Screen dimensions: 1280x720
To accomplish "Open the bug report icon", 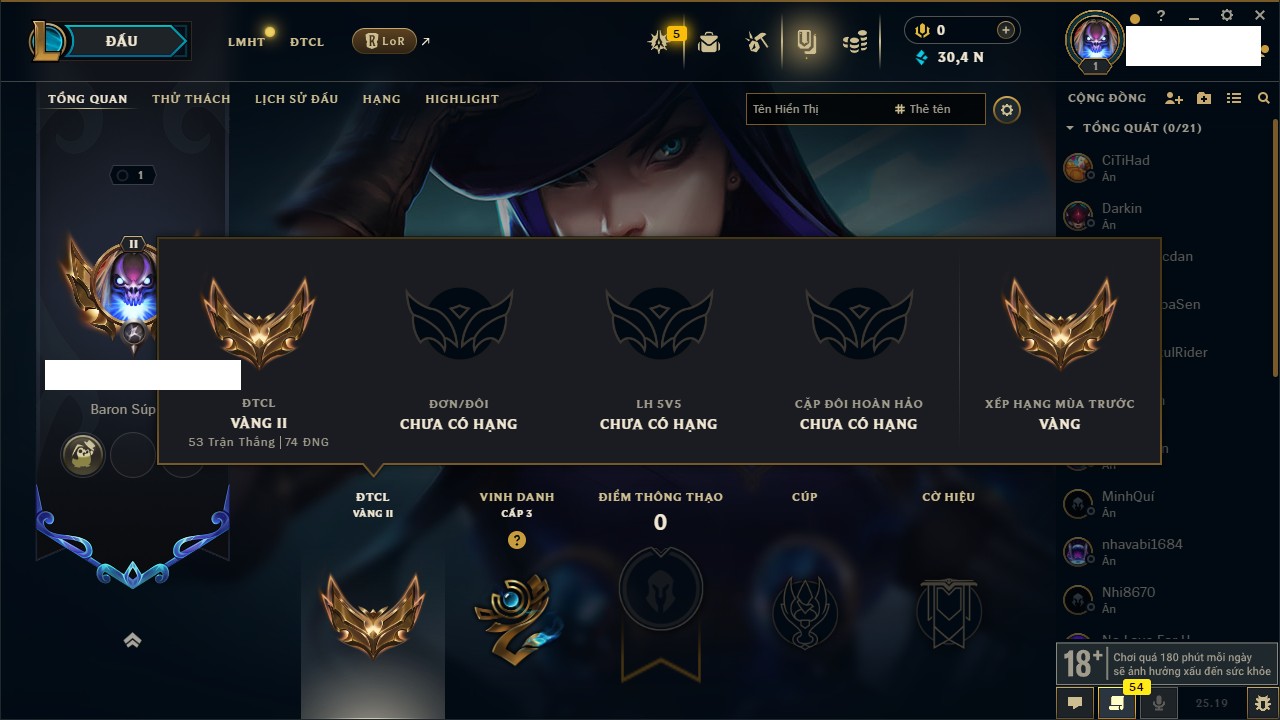I will [1262, 703].
